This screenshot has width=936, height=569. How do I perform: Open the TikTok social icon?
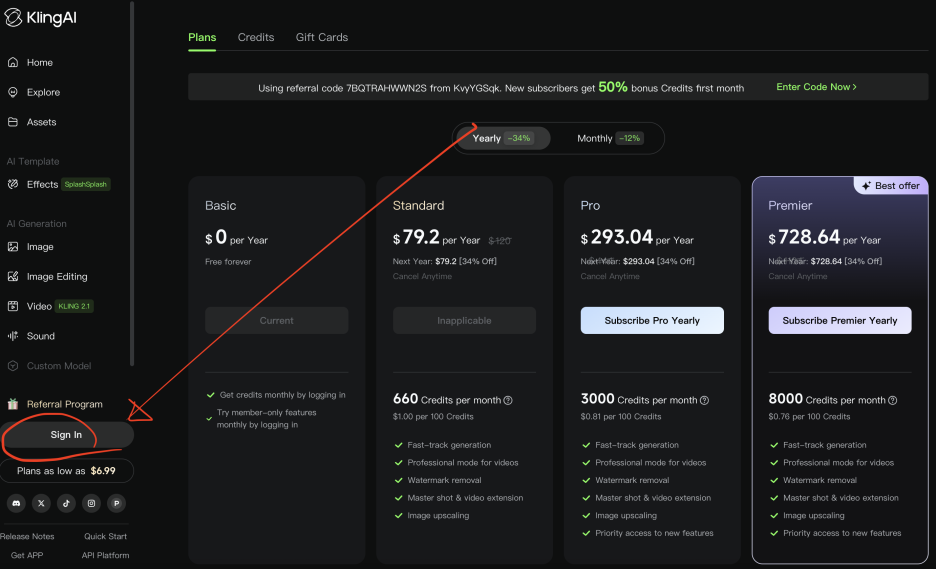tap(66, 503)
